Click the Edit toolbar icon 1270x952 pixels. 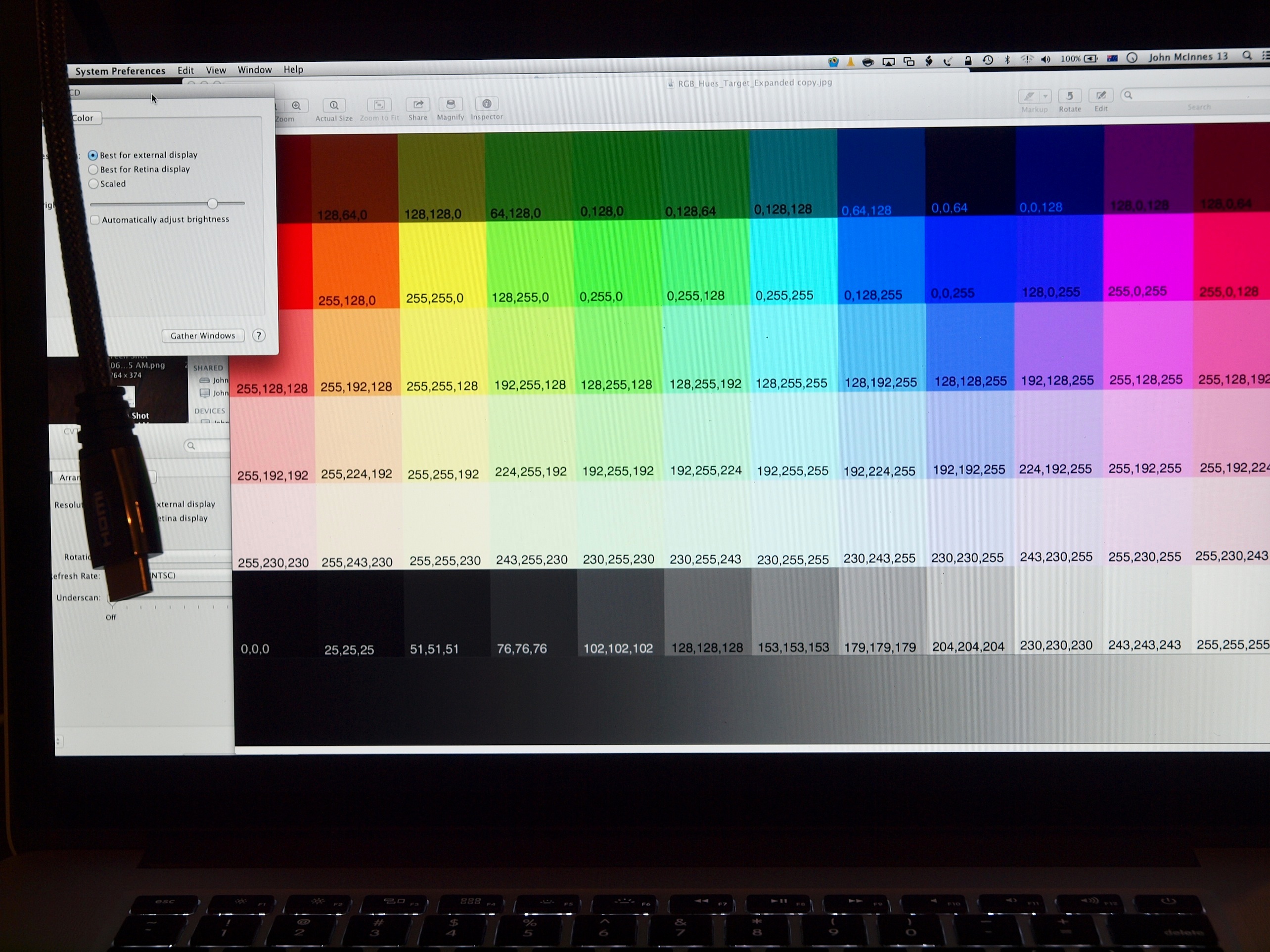tap(1101, 96)
